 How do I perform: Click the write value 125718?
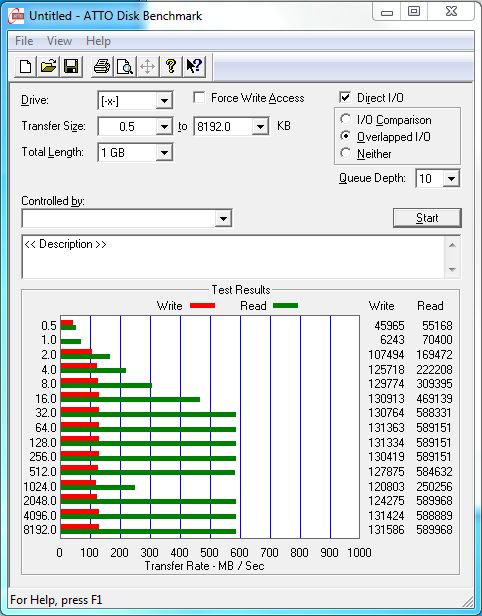click(x=387, y=370)
